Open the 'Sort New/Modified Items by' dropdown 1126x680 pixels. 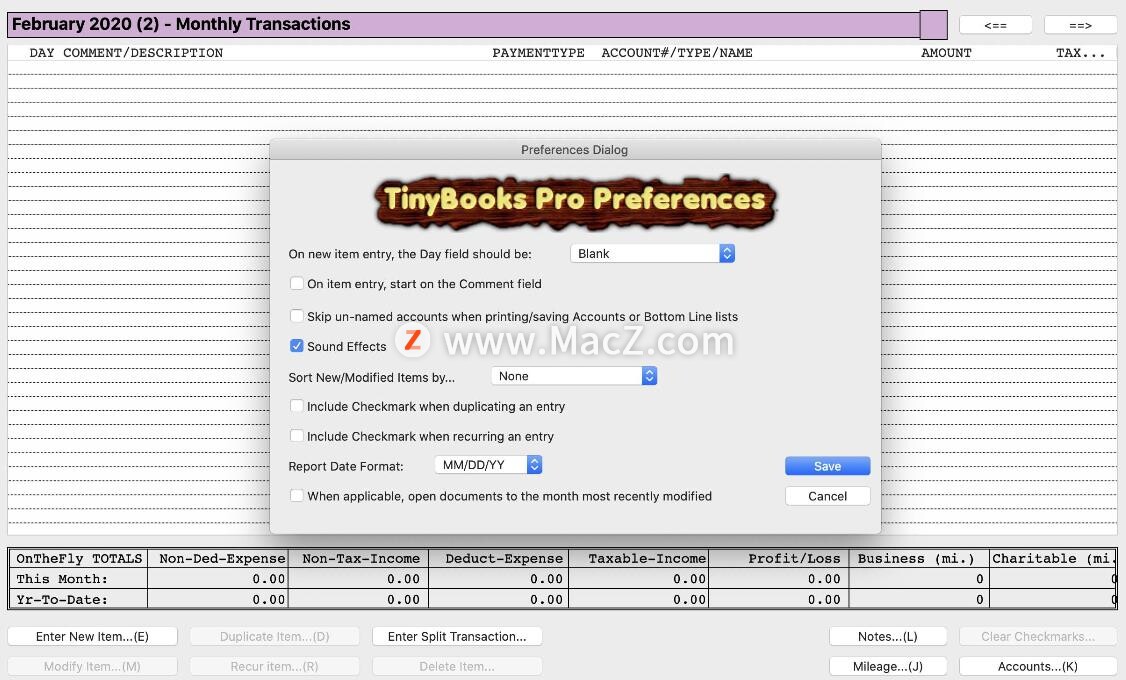[574, 376]
